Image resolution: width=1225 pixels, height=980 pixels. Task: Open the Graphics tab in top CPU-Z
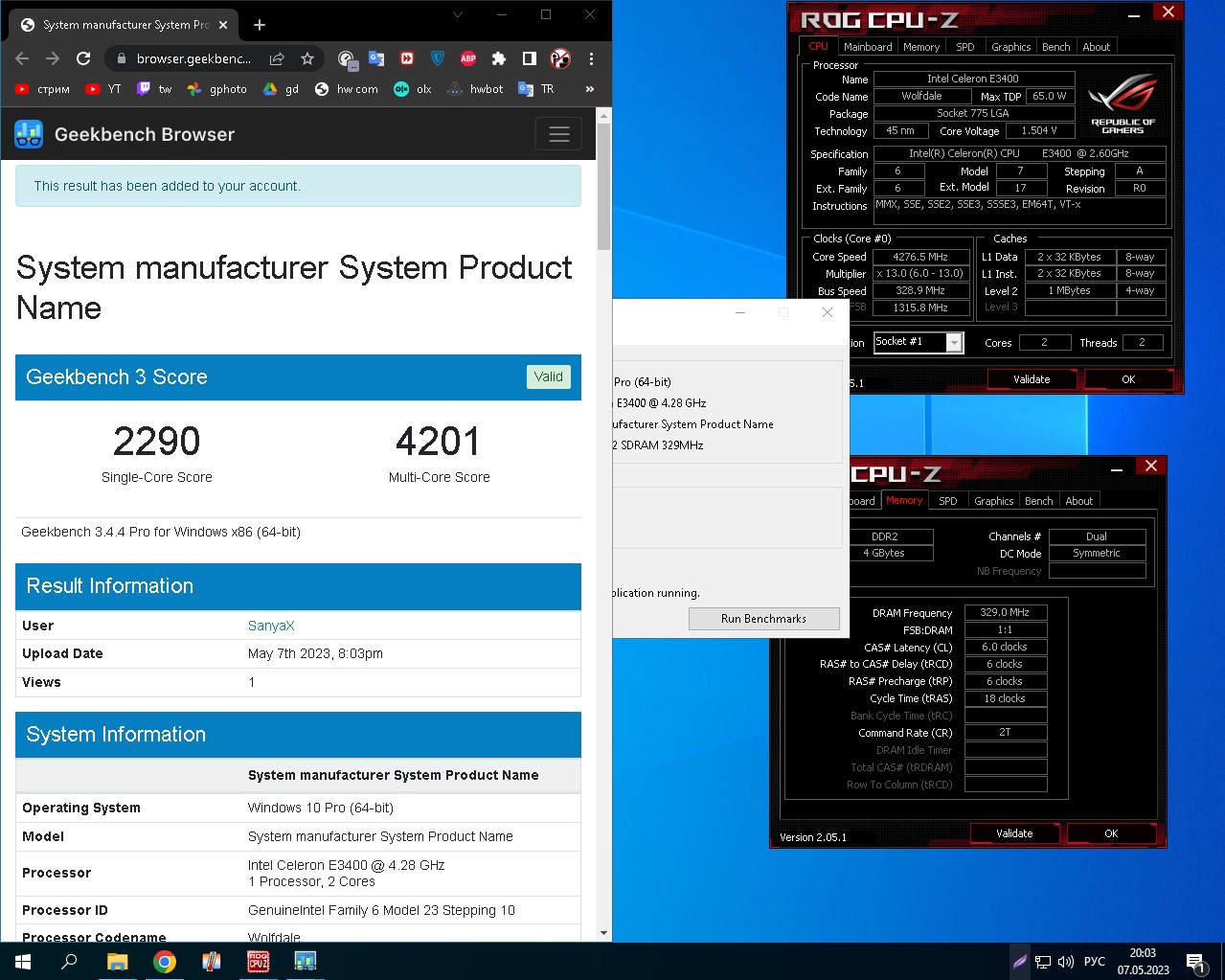pyautogui.click(x=1010, y=46)
